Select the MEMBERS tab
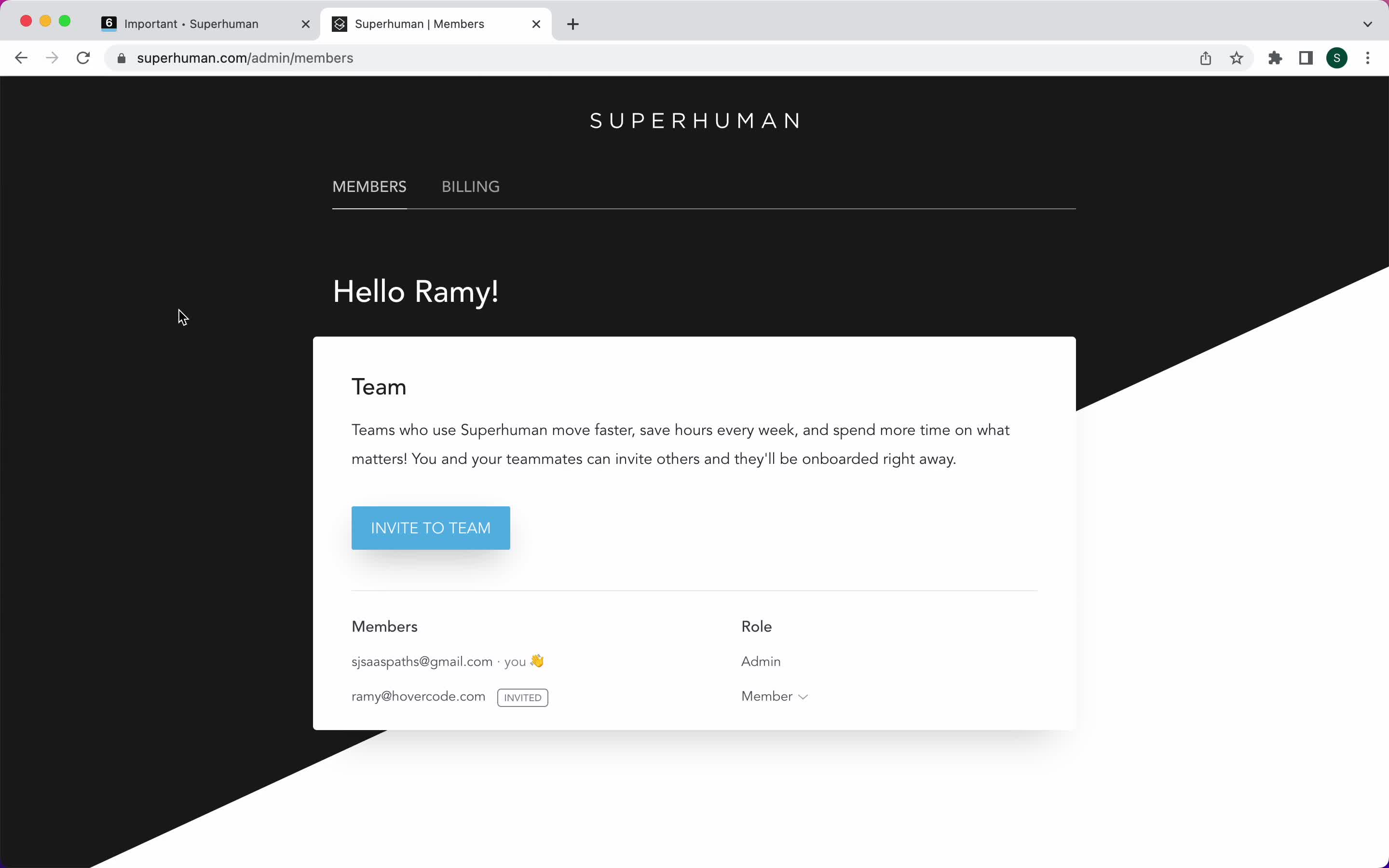Screen dimensions: 1389x868 (369, 186)
